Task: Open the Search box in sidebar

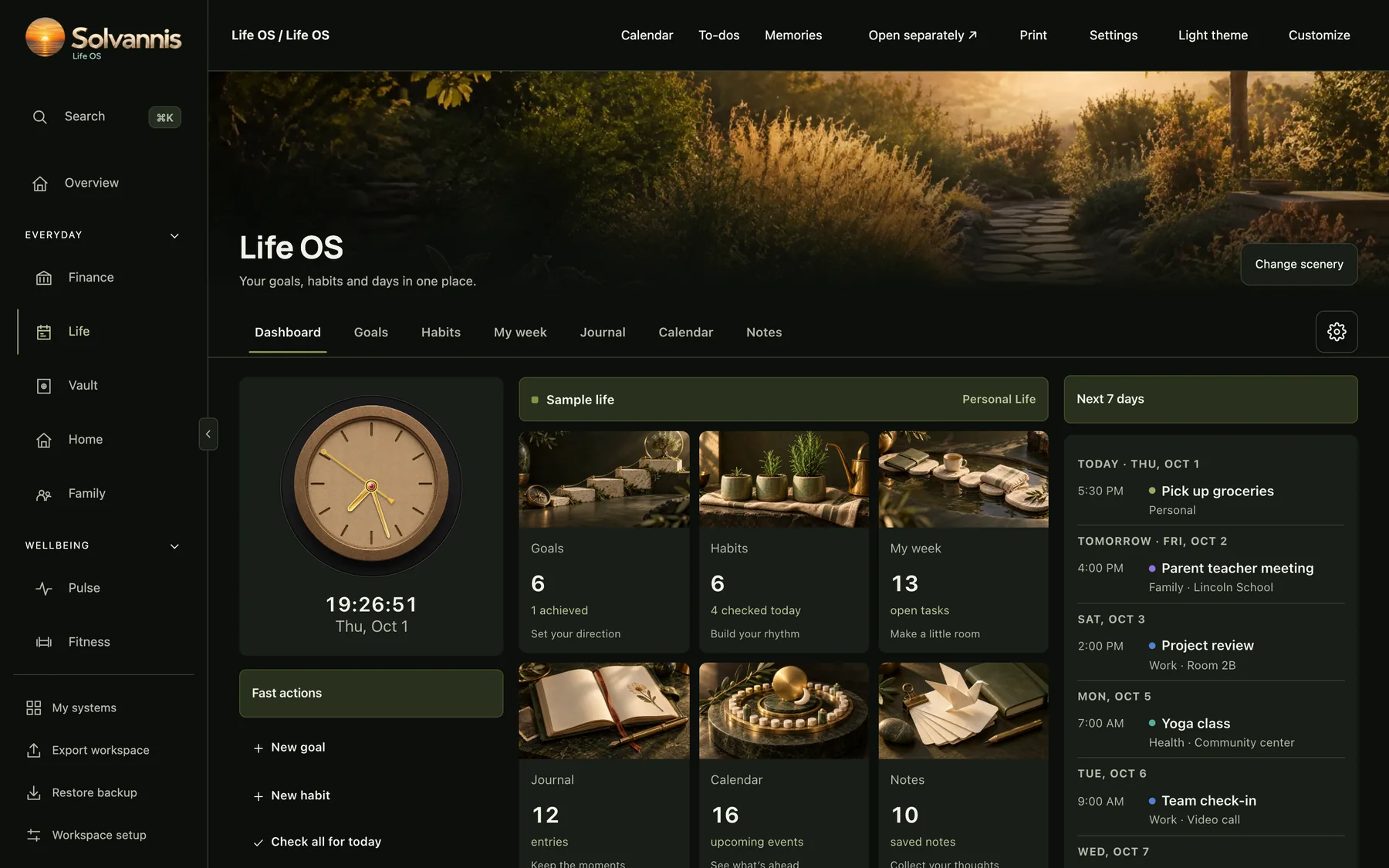Action: point(103,117)
